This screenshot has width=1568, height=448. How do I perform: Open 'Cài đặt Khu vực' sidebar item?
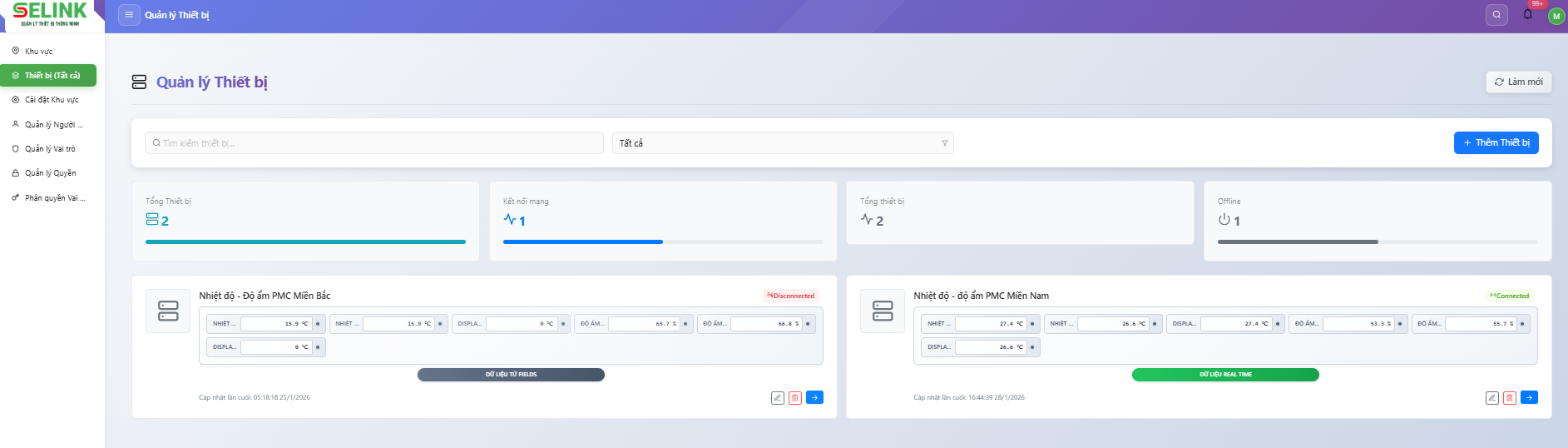51,100
